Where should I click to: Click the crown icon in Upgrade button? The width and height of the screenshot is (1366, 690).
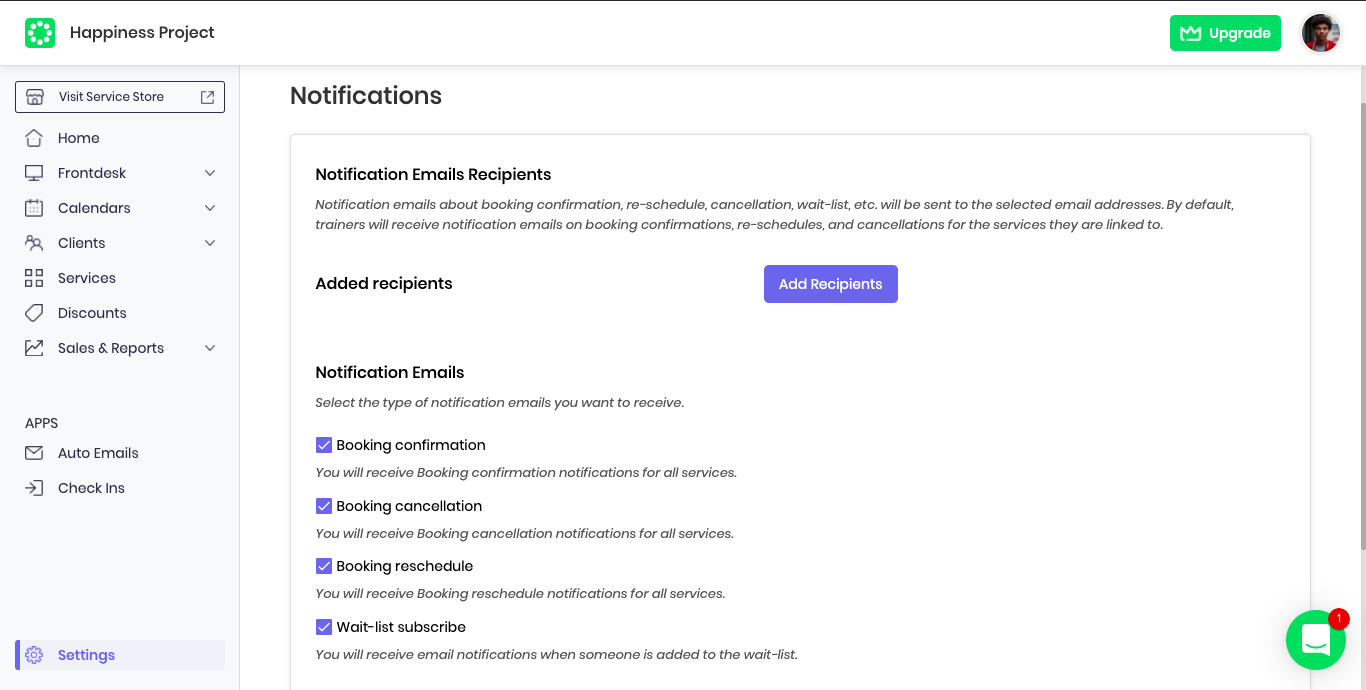(1190, 33)
